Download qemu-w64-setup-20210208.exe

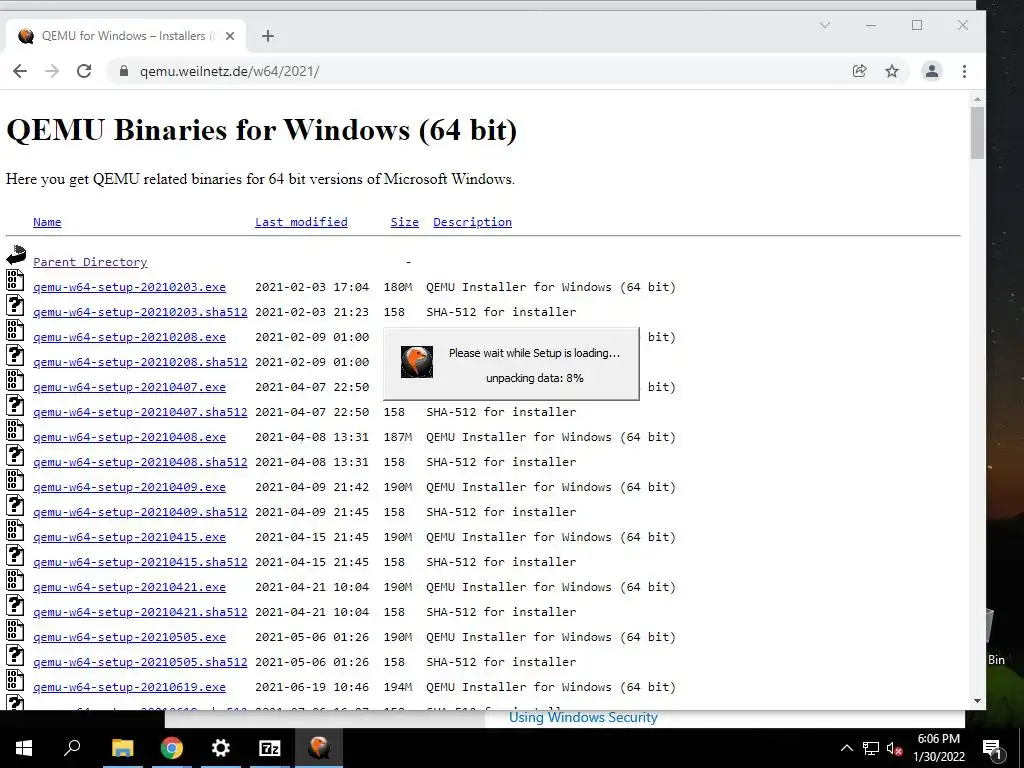[x=129, y=337]
